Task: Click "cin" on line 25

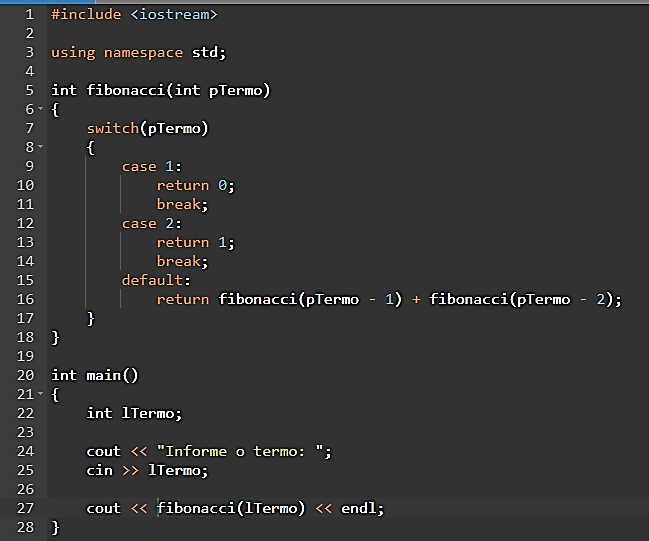Action: (99, 471)
